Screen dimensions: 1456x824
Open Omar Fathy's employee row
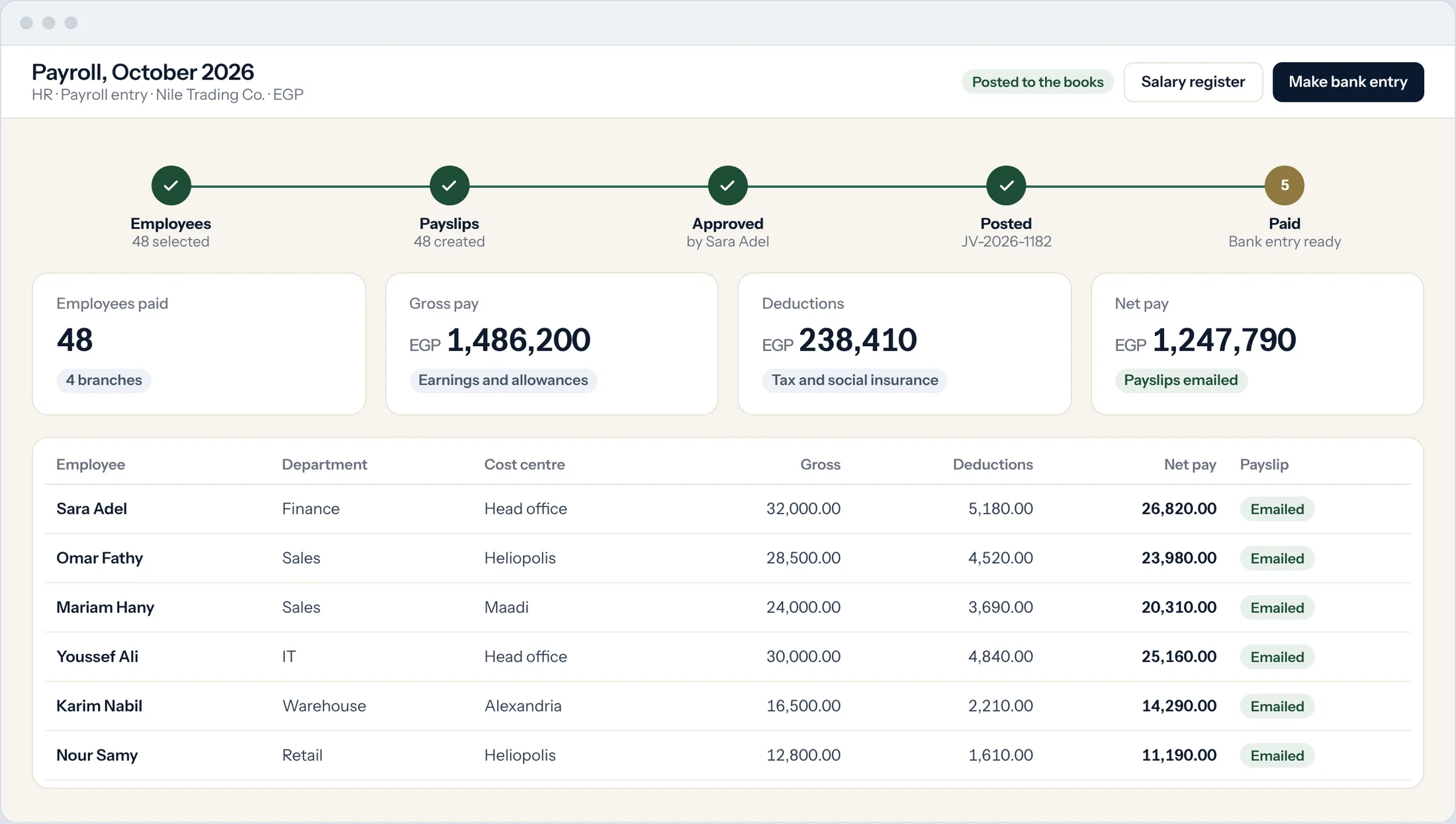pos(727,559)
